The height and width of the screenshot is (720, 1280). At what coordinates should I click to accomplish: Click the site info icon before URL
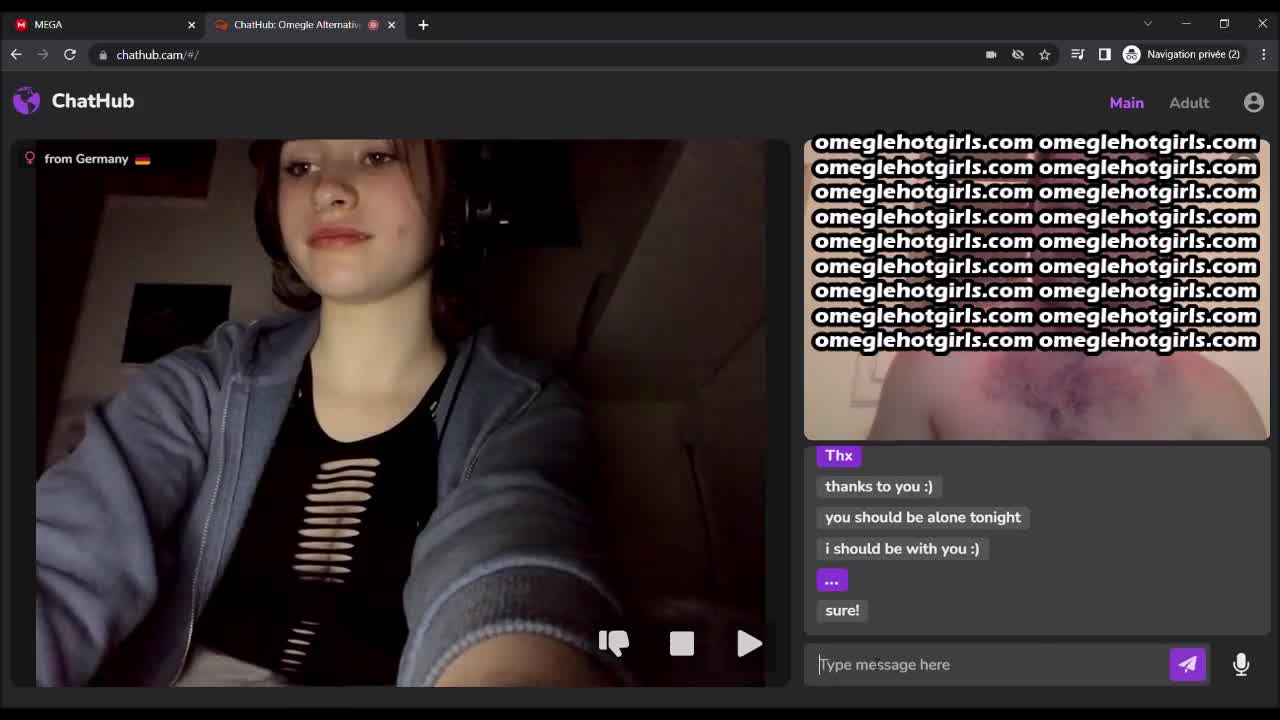(102, 54)
